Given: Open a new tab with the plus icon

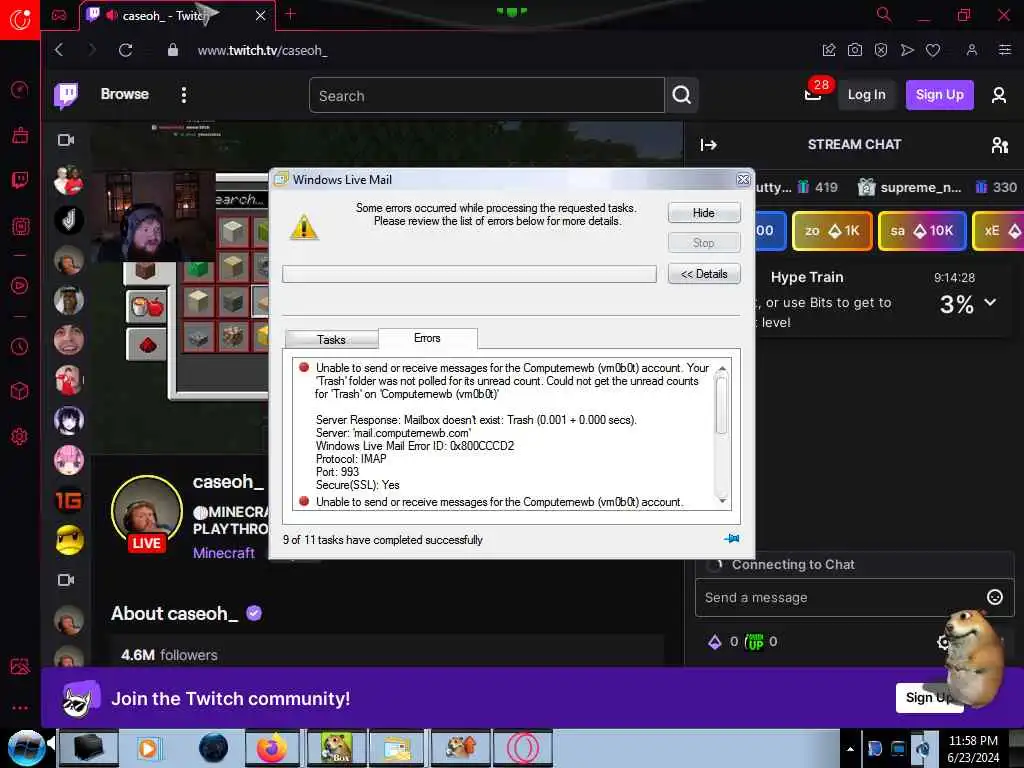Looking at the screenshot, I should [x=291, y=14].
